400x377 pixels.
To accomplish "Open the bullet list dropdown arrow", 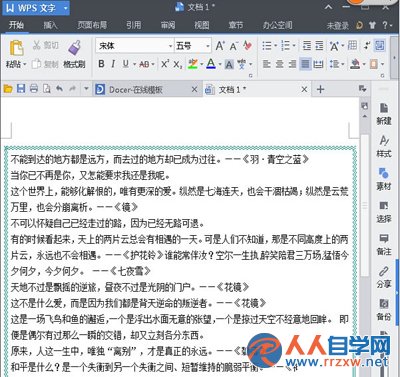I will [x=275, y=46].
